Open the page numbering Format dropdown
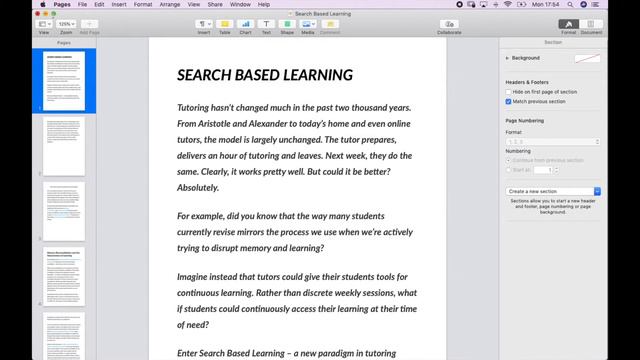This screenshot has width=640, height=360. pyautogui.click(x=553, y=142)
